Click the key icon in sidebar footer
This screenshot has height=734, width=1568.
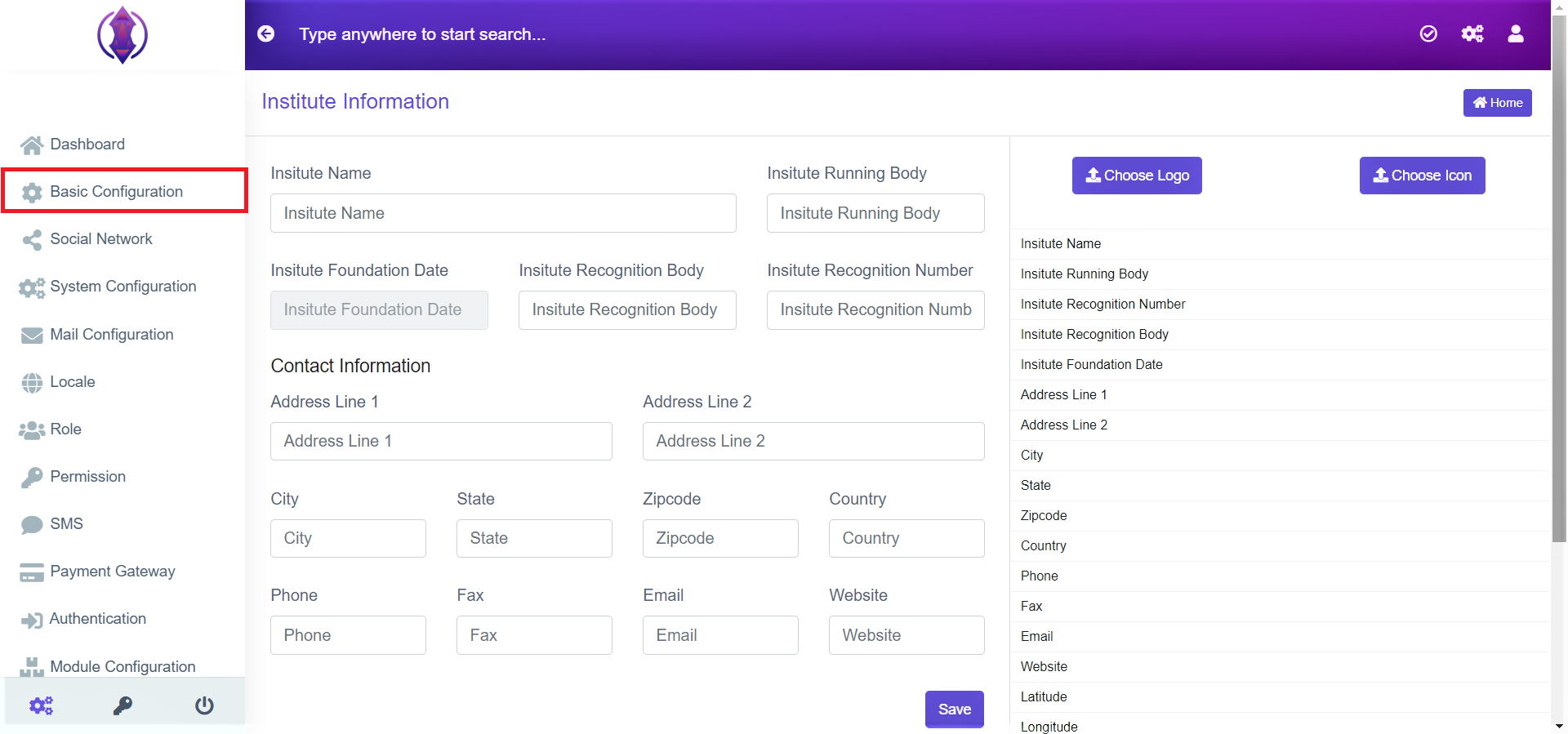(x=122, y=705)
